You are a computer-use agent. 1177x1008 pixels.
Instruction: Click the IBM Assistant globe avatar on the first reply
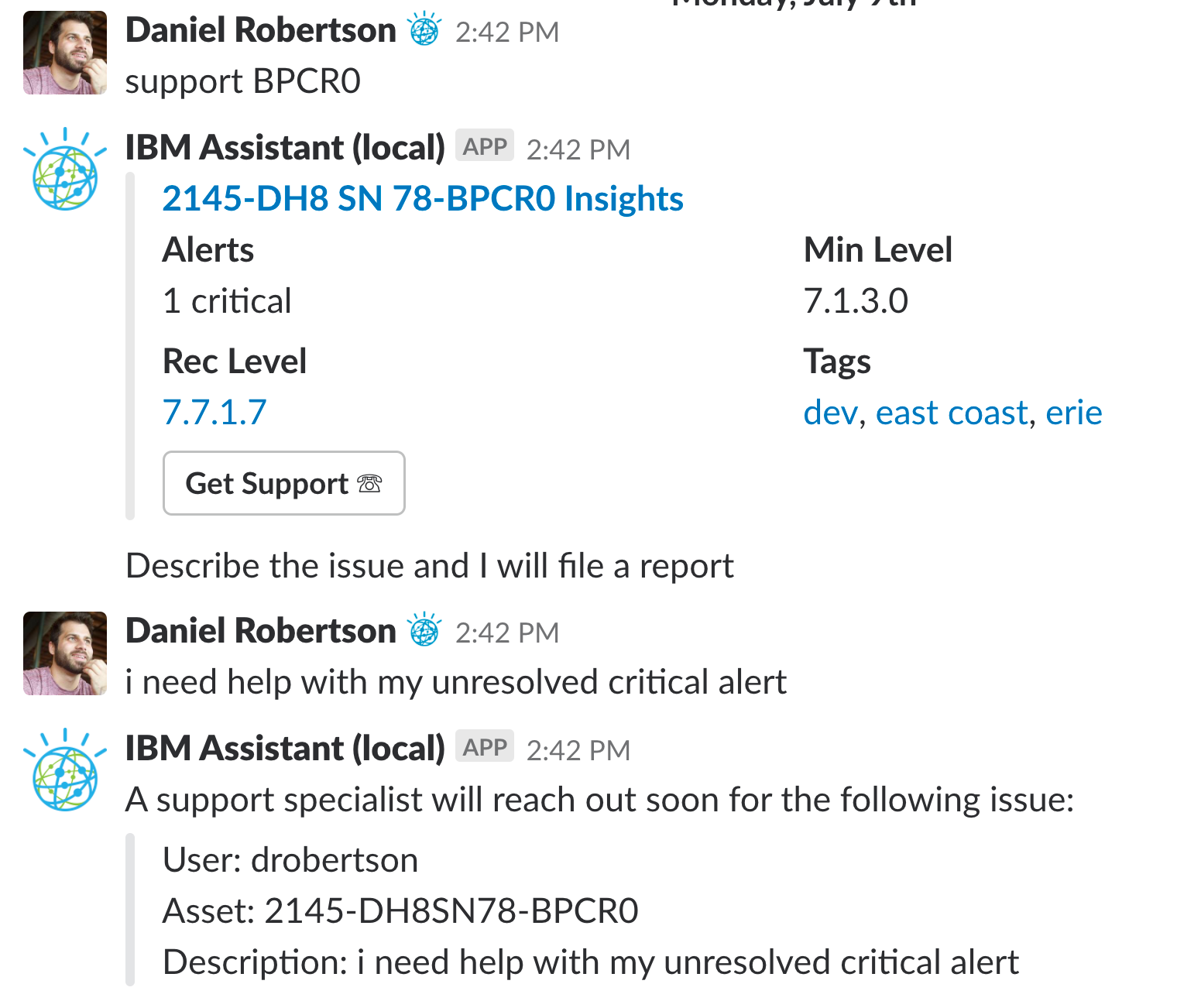pyautogui.click(x=65, y=169)
